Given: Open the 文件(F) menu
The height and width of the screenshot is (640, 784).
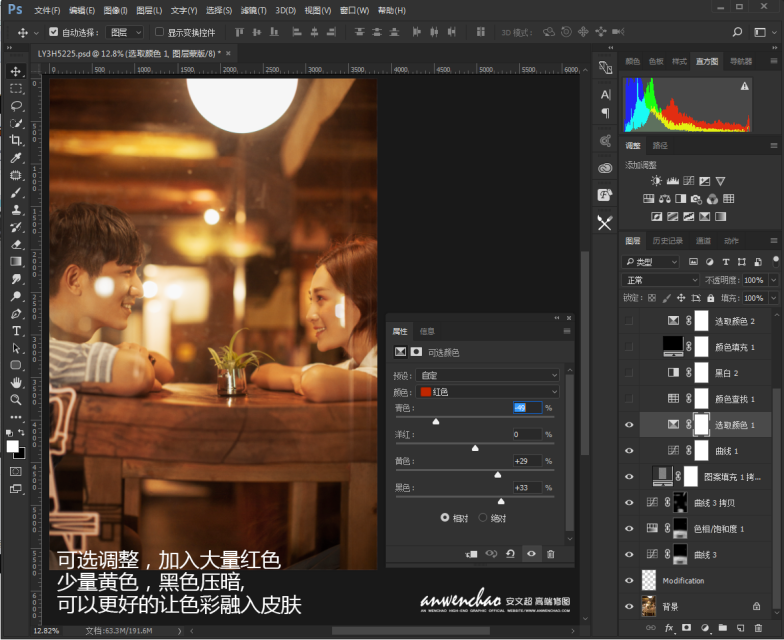Looking at the screenshot, I should 47,10.
